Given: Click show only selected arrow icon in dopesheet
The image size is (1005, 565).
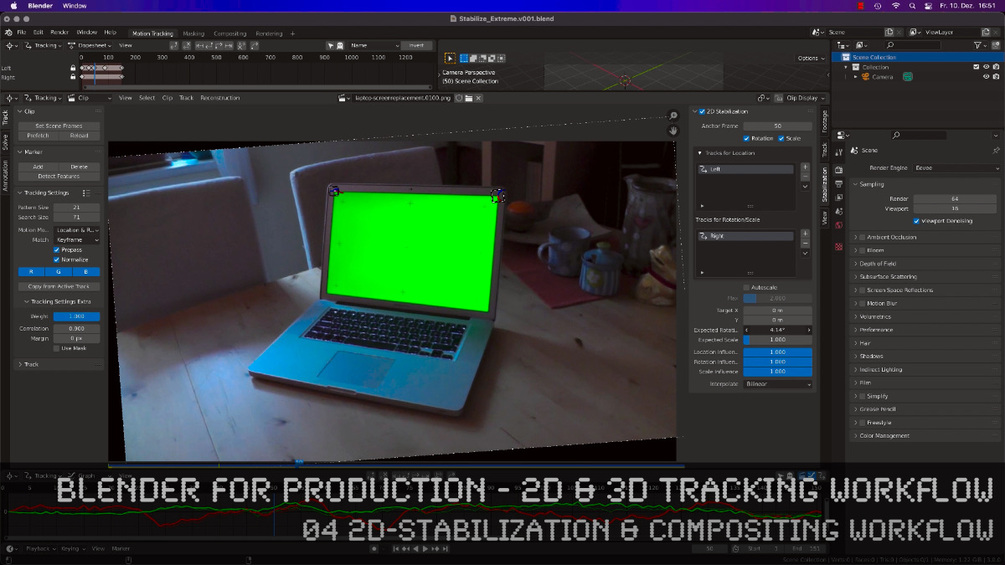Looking at the screenshot, I should 331,45.
